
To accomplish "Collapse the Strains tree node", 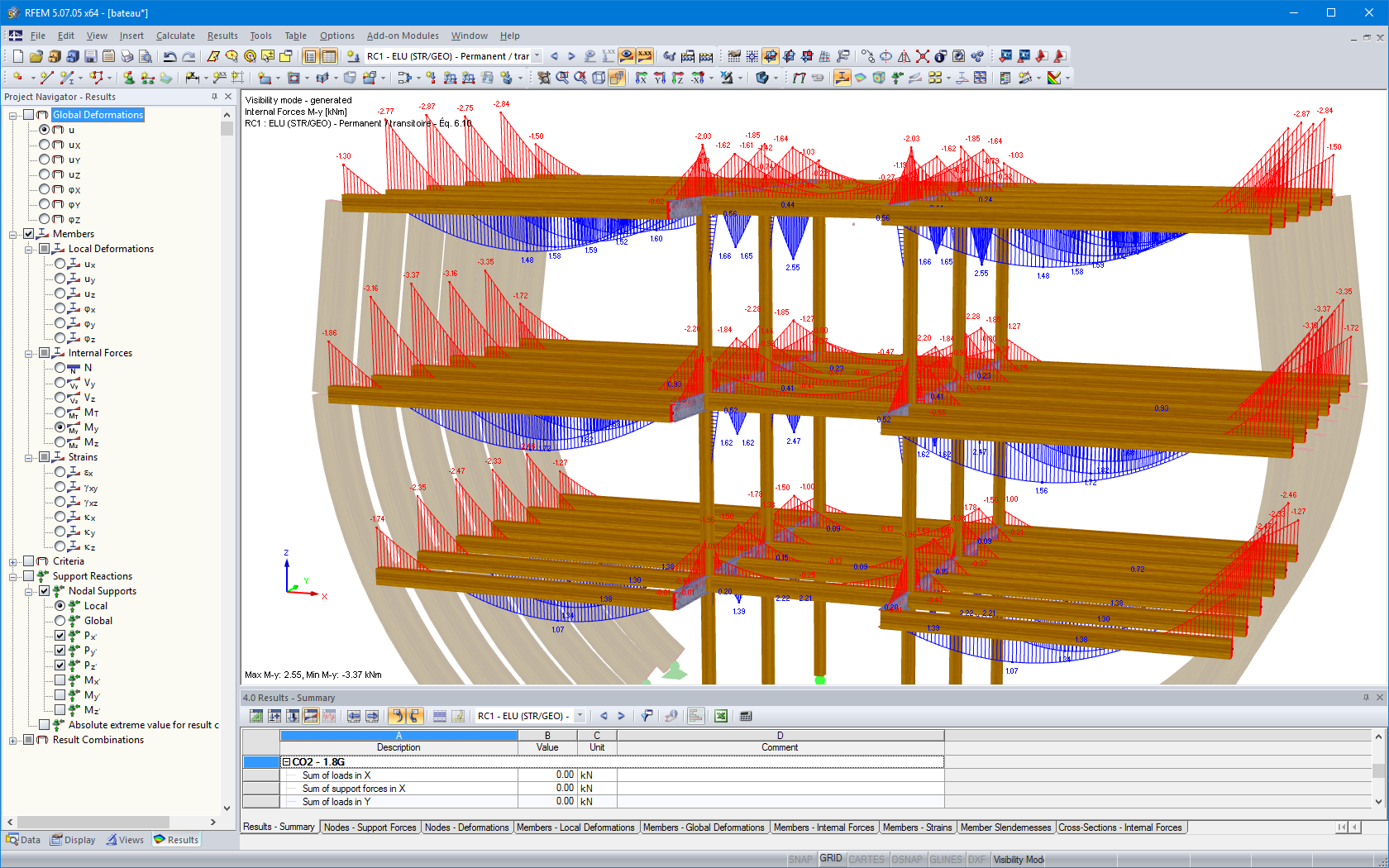I will pyautogui.click(x=29, y=457).
